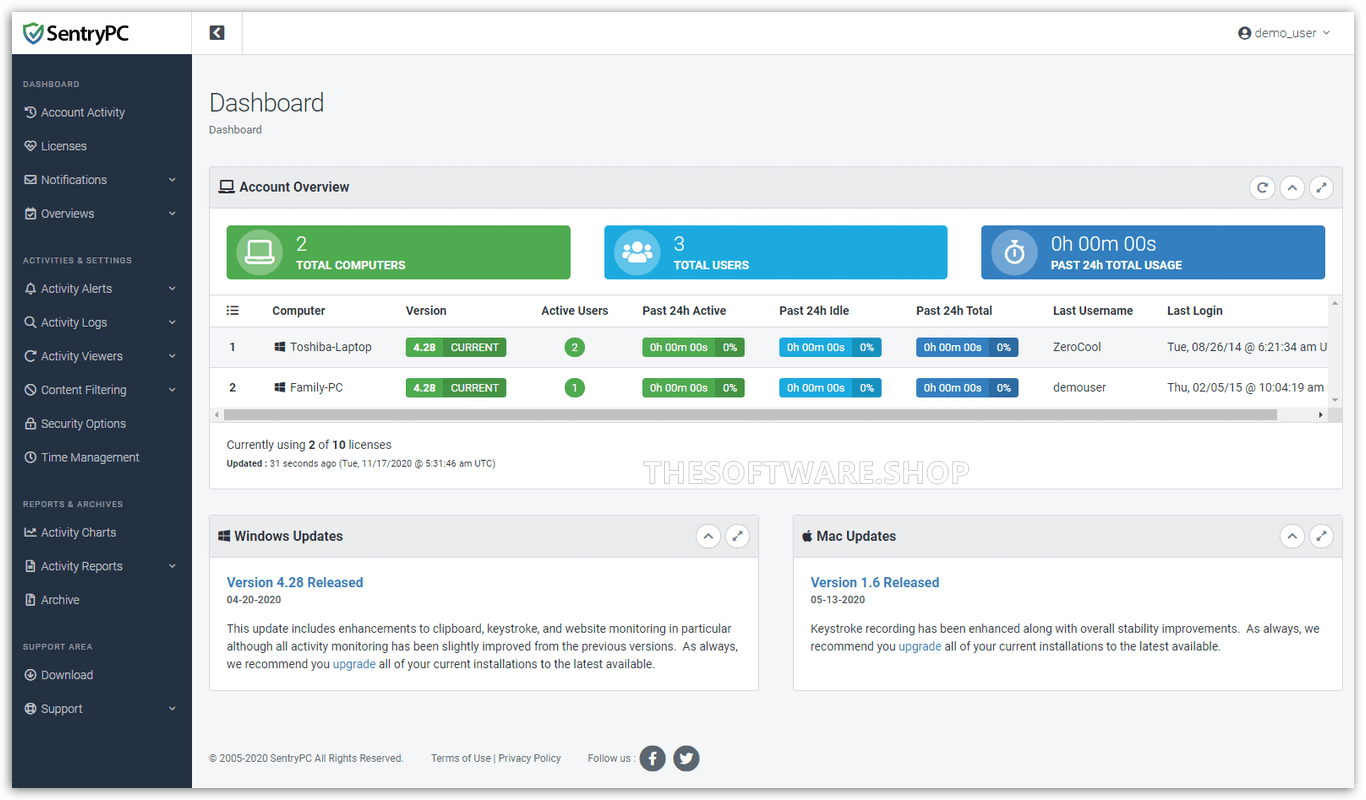Click ZeroCool username cell
Screen dimensions: 1366x800
[1077, 347]
